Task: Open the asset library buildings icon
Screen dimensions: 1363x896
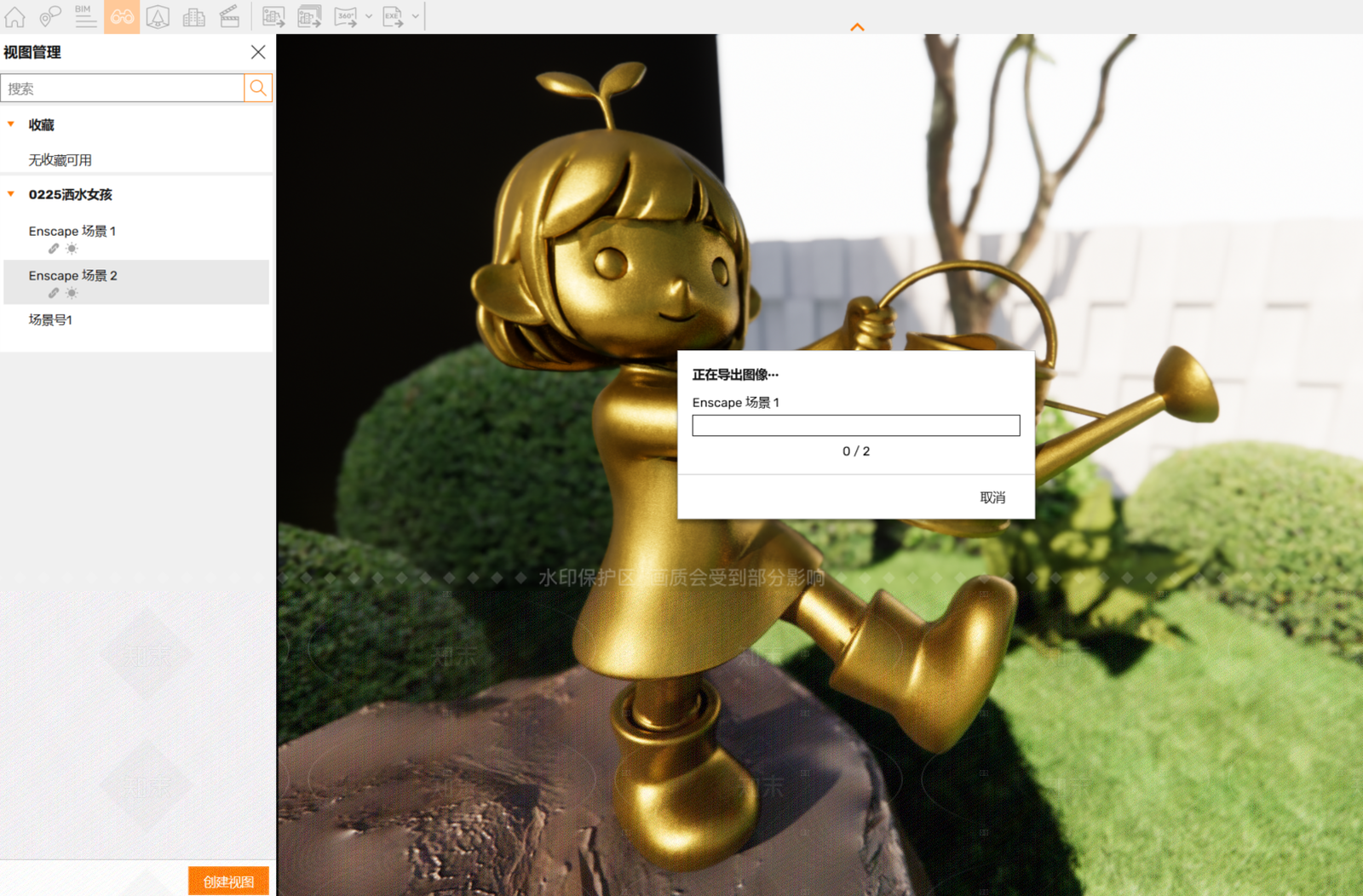Action: tap(194, 16)
